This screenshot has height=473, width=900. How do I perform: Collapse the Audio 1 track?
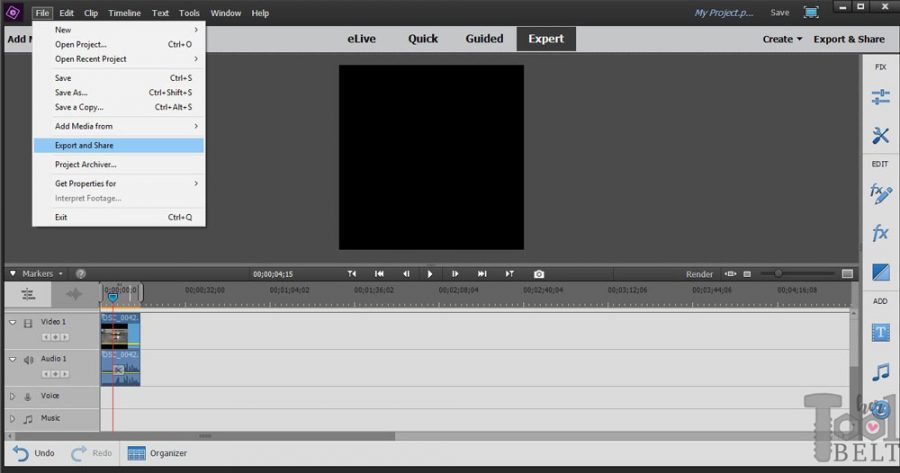pos(13,359)
